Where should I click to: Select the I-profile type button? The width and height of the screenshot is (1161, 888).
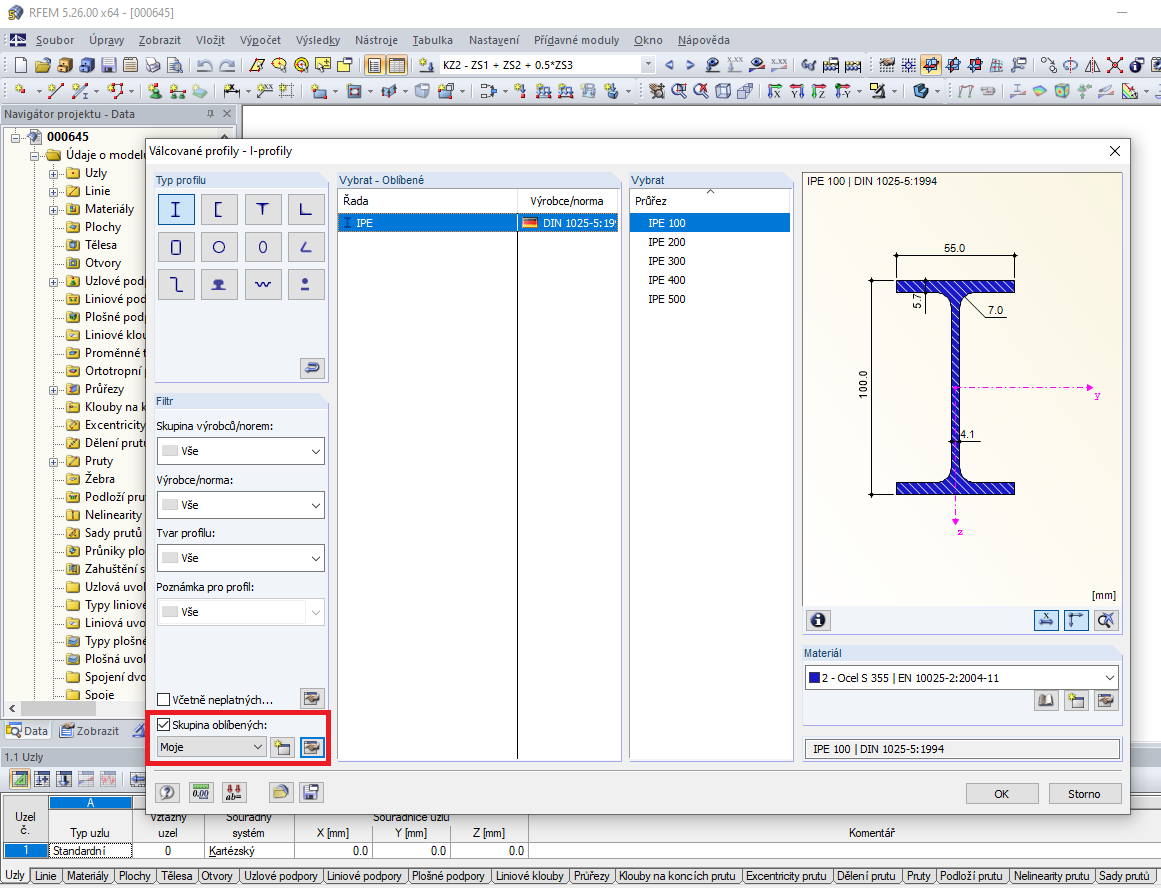pyautogui.click(x=176, y=210)
